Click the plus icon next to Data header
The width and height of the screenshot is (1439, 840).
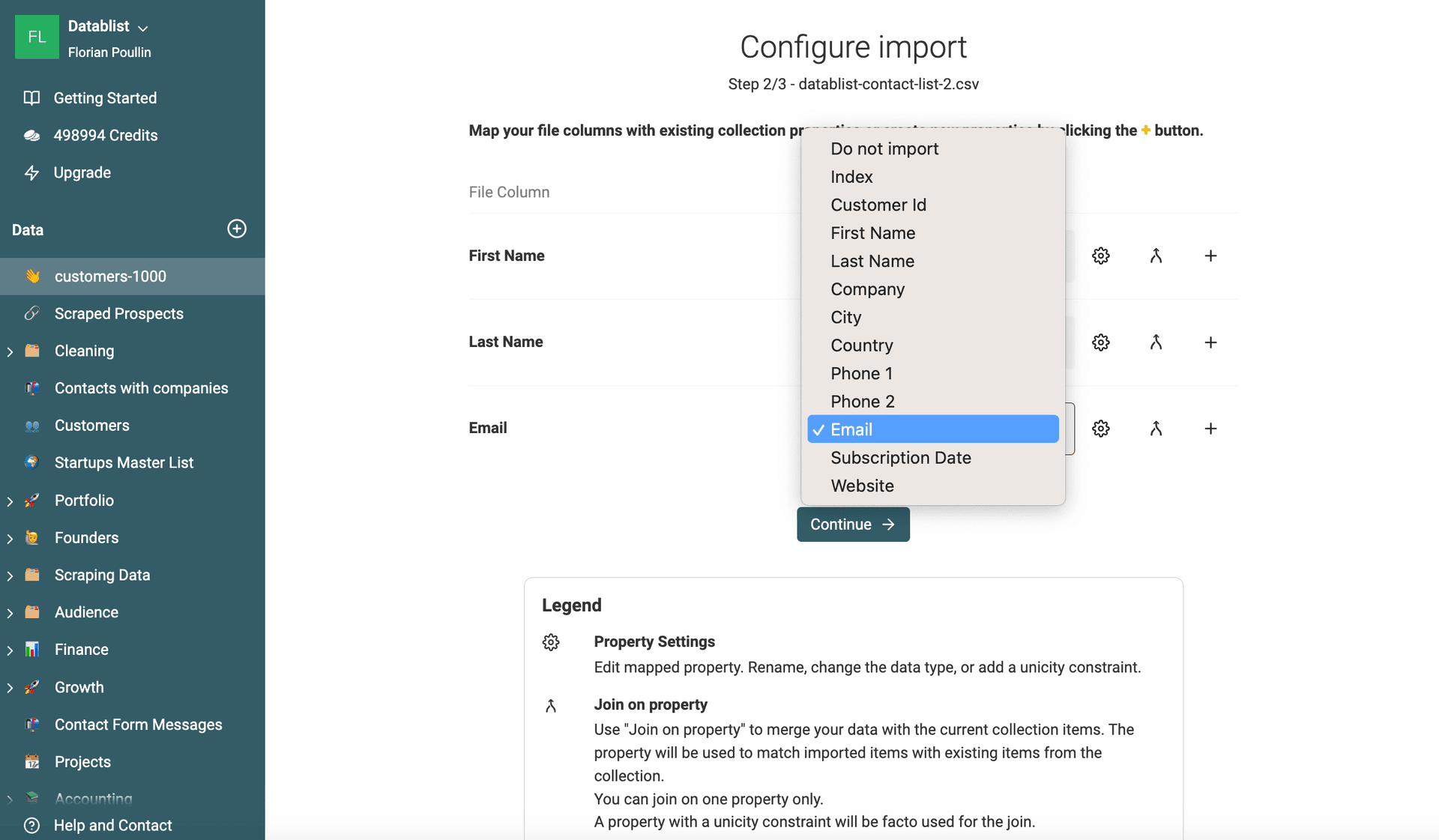[x=236, y=229]
